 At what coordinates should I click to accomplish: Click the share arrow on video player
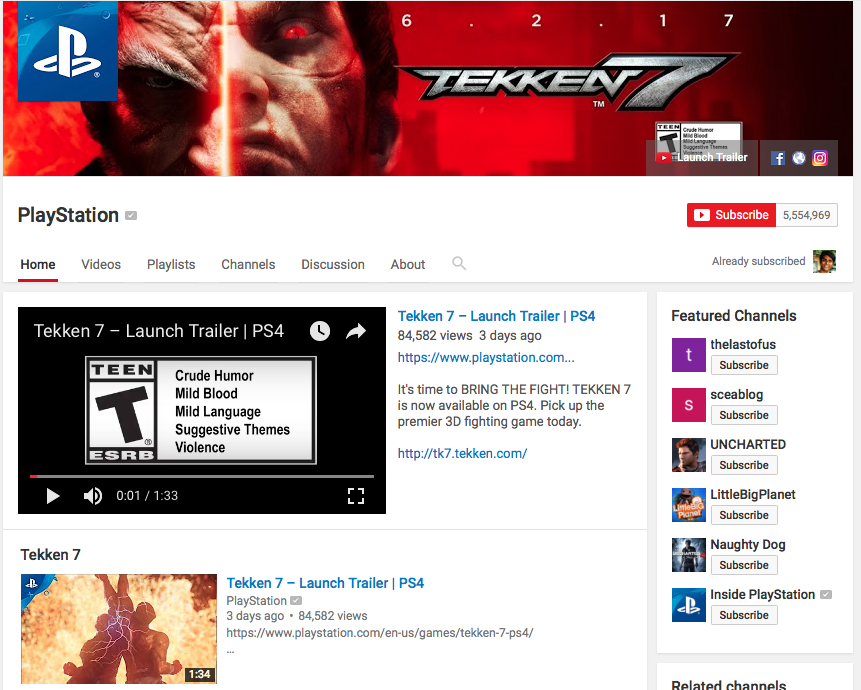click(356, 331)
